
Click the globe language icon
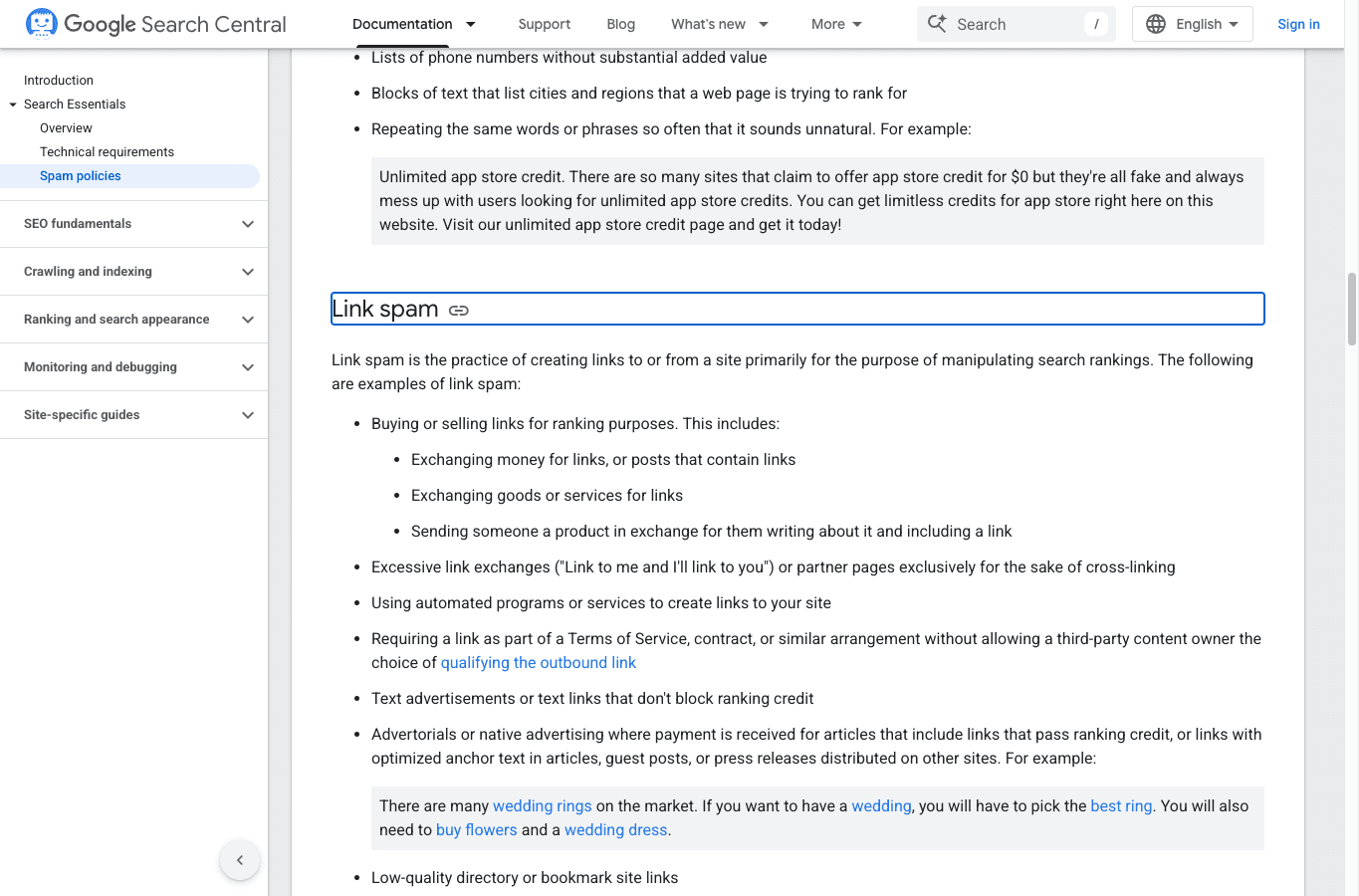tap(1155, 24)
